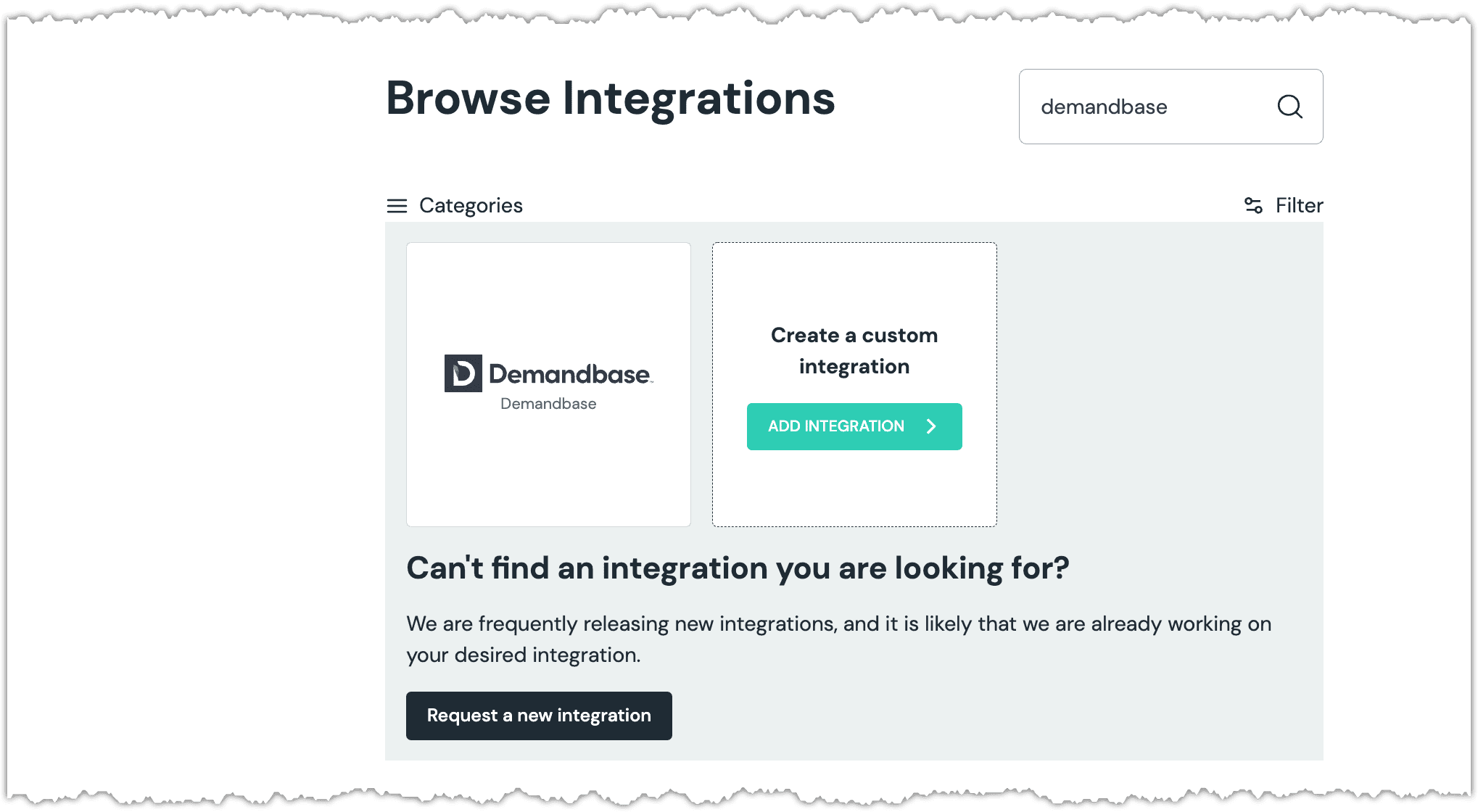Open the Categories hamburger menu icon
Viewport: 1478px width, 812px height.
397,206
